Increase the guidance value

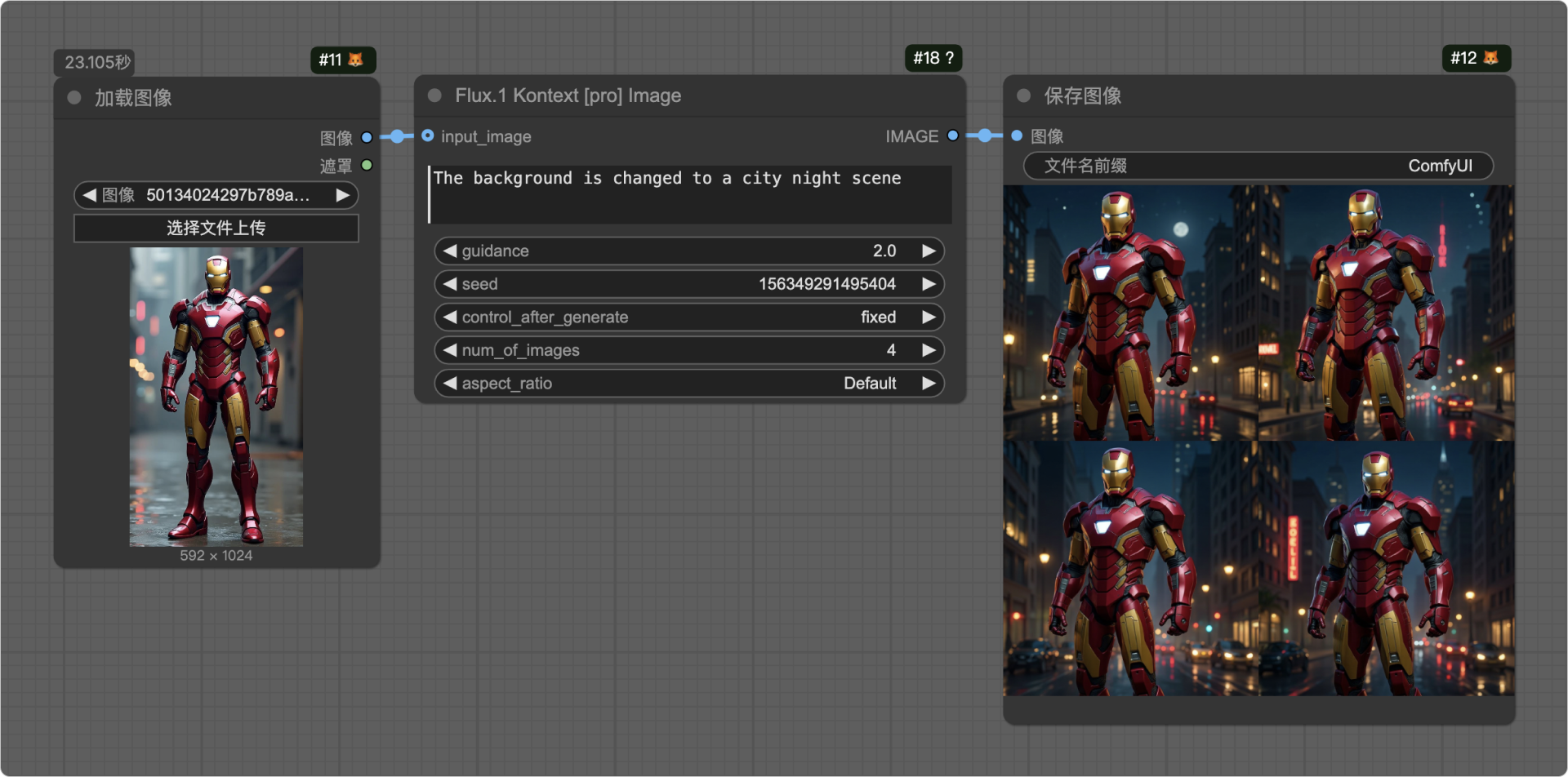click(x=929, y=251)
